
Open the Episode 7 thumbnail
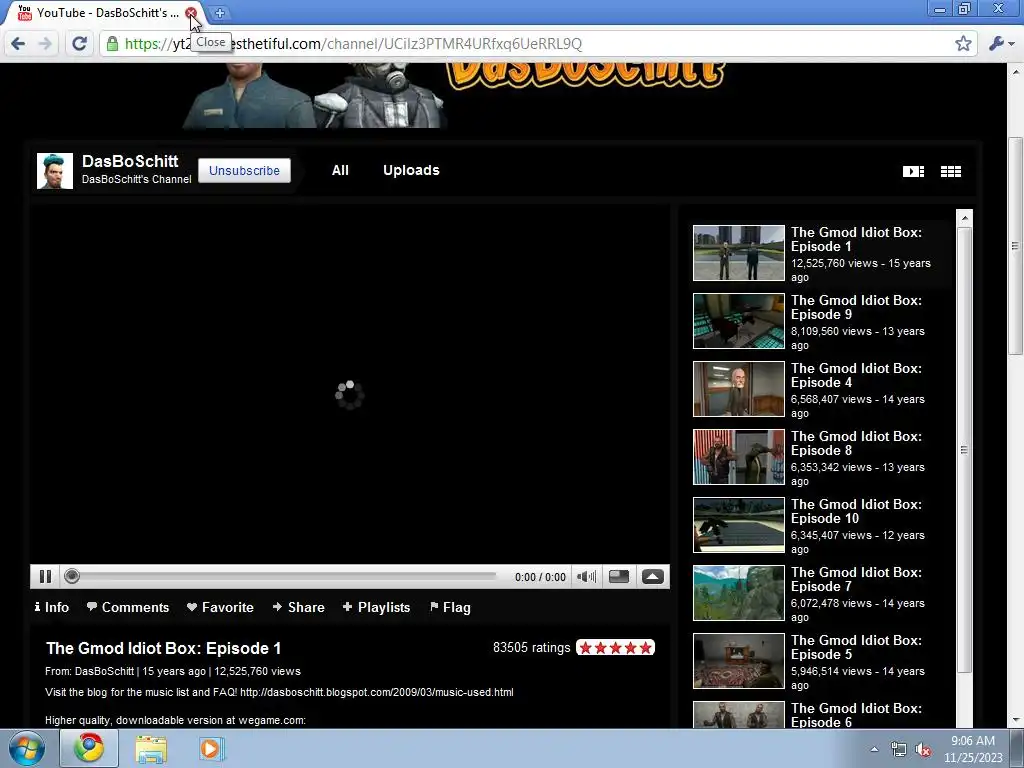tap(739, 592)
